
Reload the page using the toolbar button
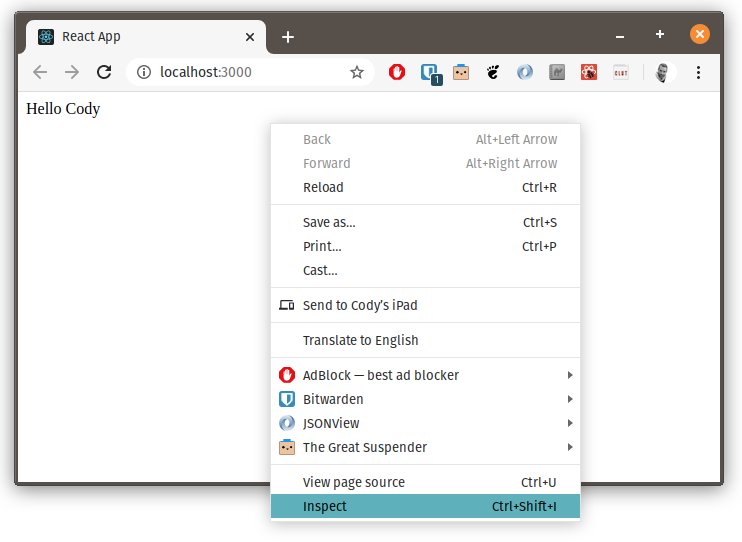(x=103, y=72)
